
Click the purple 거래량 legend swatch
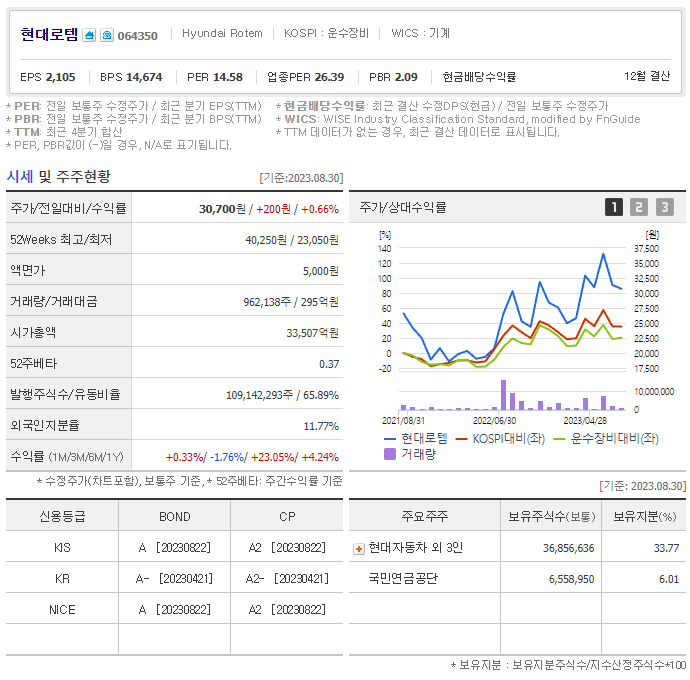click(390, 454)
